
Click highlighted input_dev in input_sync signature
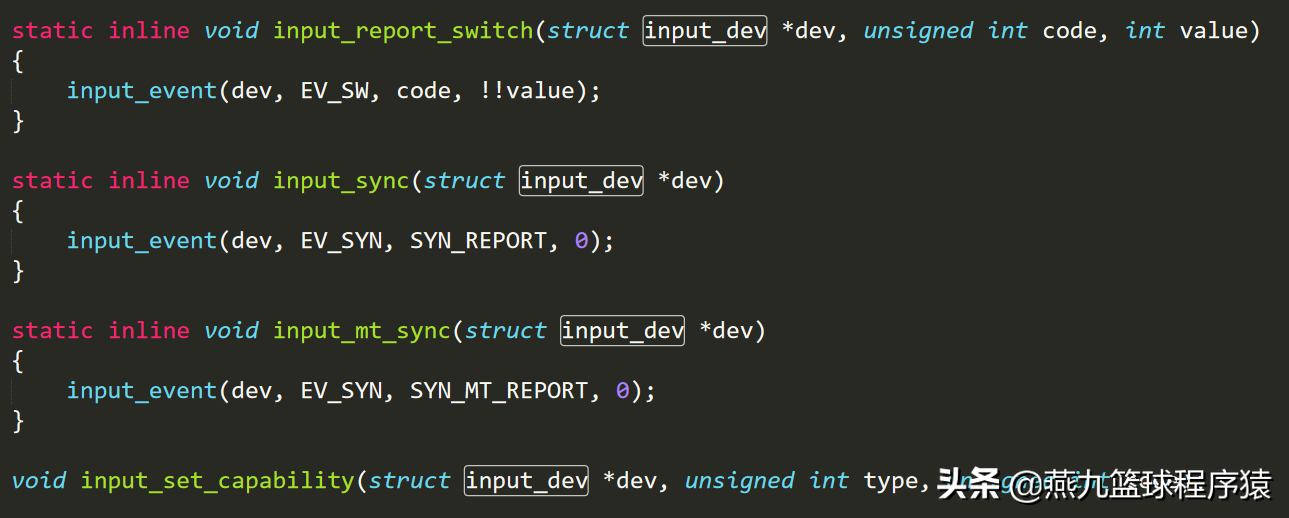pos(581,181)
